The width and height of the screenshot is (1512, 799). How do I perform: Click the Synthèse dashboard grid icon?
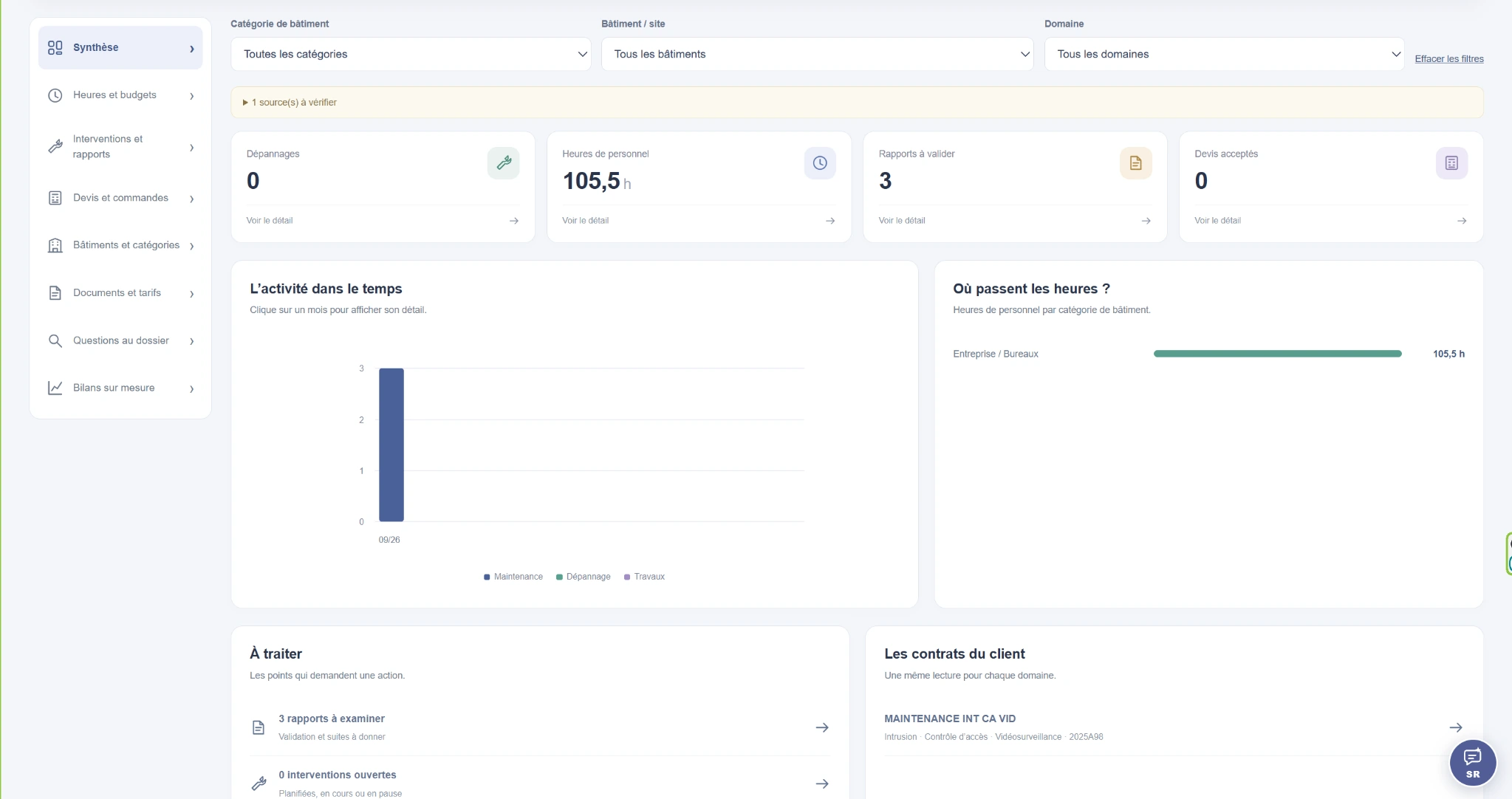click(55, 48)
